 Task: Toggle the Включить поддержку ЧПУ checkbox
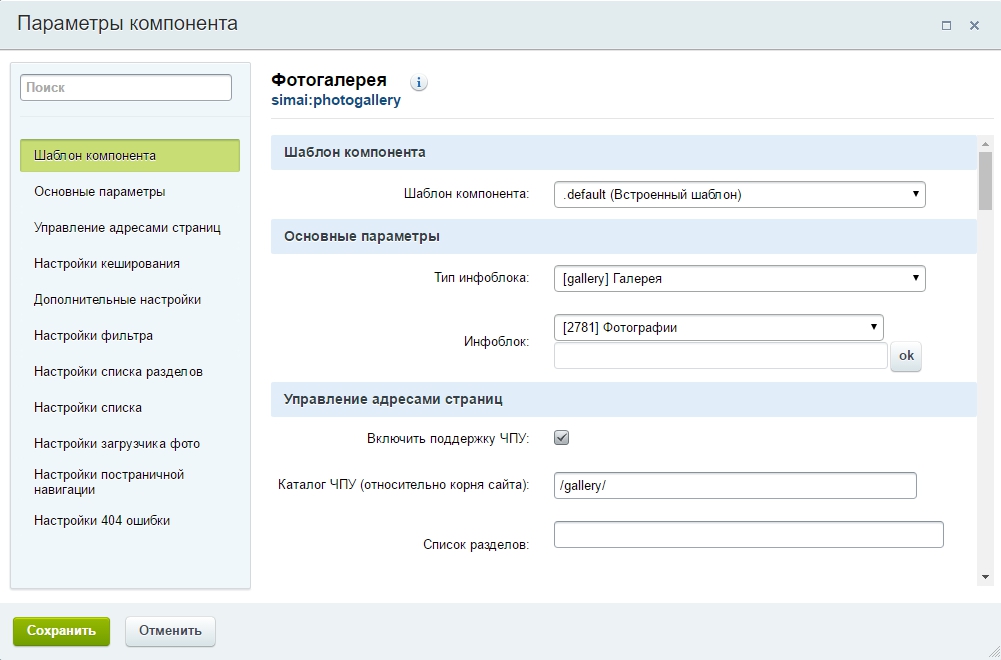562,438
